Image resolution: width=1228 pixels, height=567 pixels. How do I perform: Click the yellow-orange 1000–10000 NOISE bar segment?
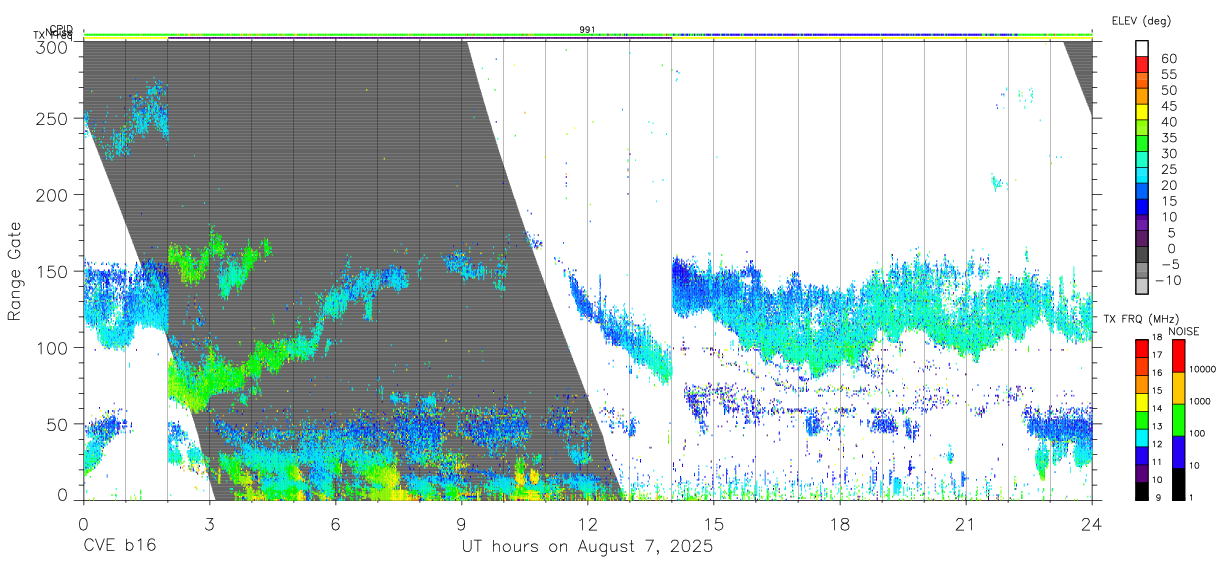1178,387
